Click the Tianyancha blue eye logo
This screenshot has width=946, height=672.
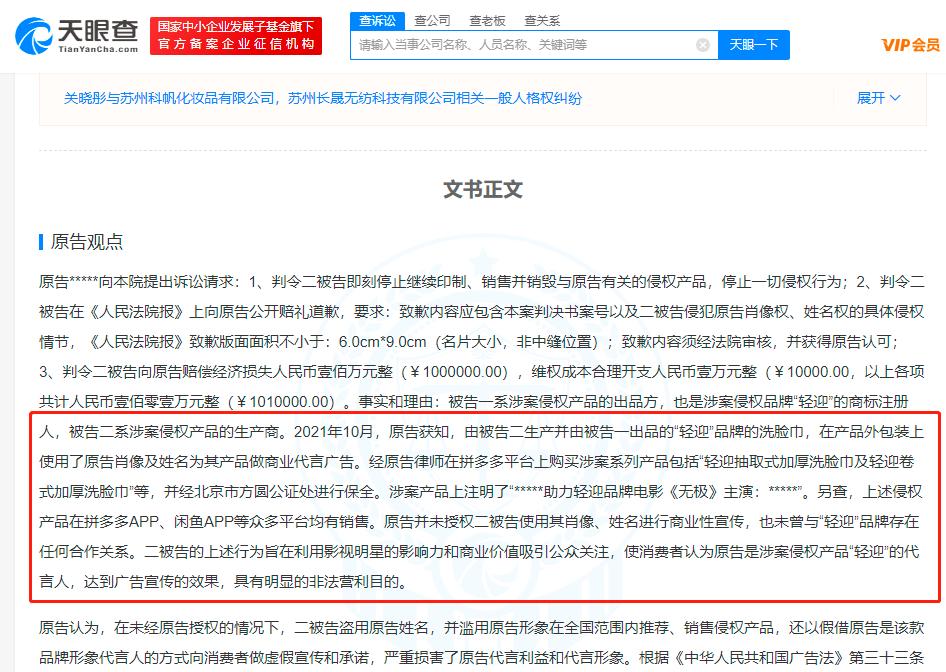pyautogui.click(x=35, y=35)
